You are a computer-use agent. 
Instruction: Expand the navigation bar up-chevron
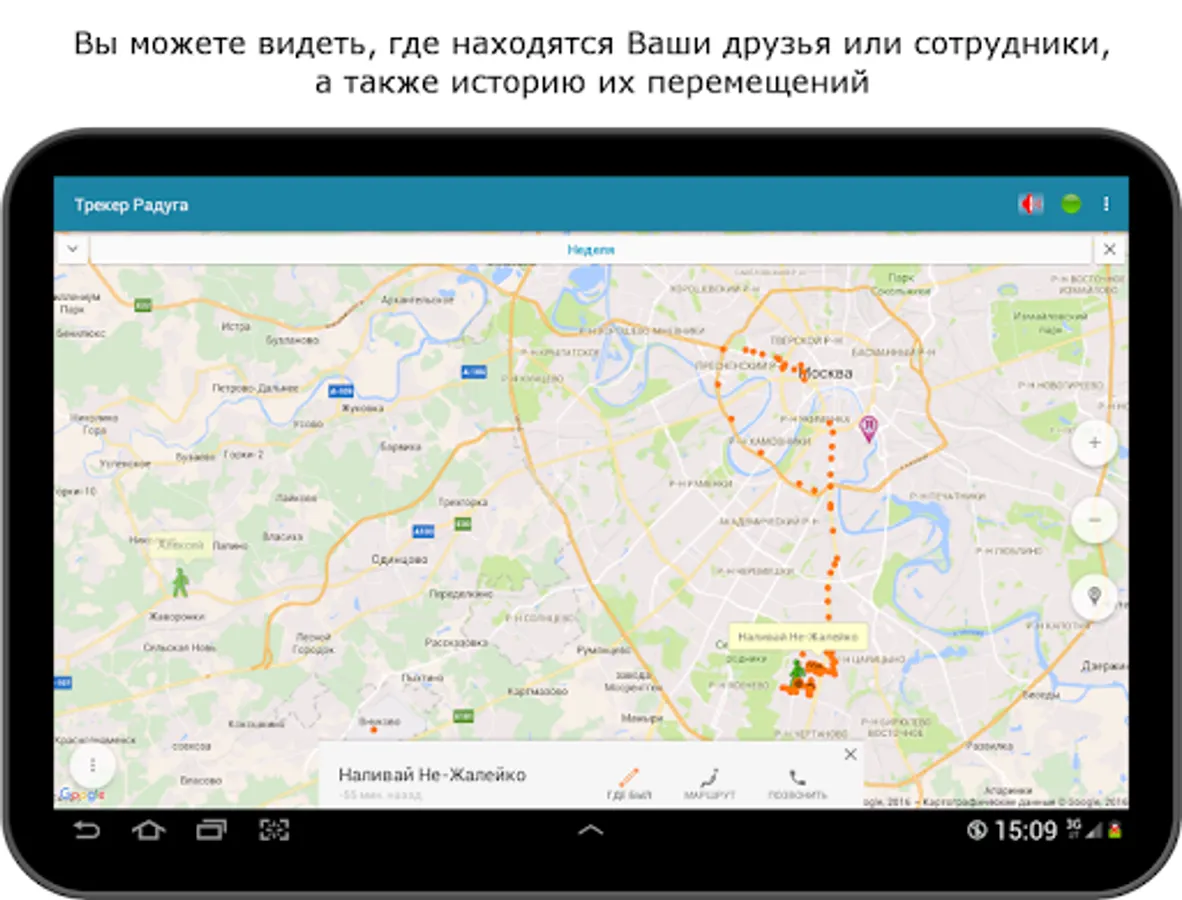tap(590, 831)
